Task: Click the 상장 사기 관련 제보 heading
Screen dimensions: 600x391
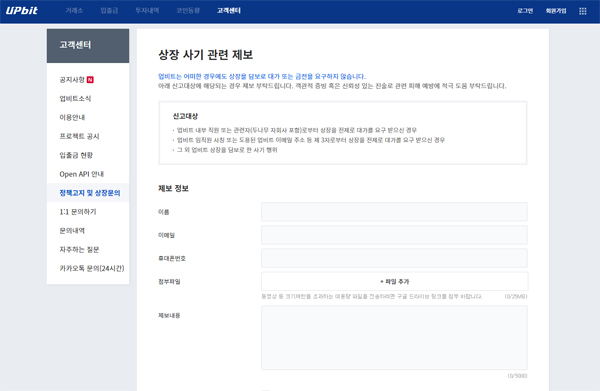Action: pyautogui.click(x=206, y=55)
